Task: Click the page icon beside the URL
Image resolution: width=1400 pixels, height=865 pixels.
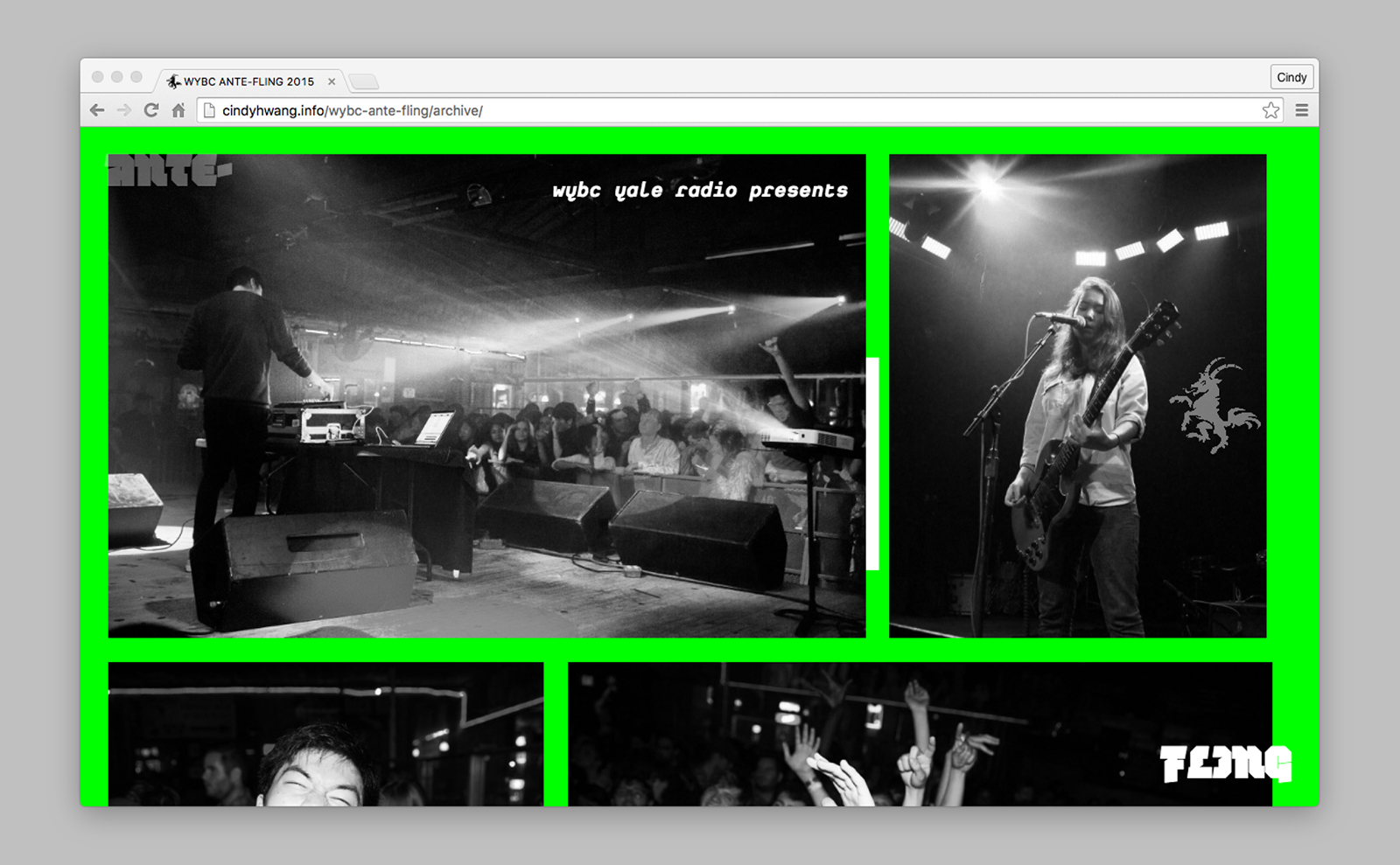Action: 207,110
